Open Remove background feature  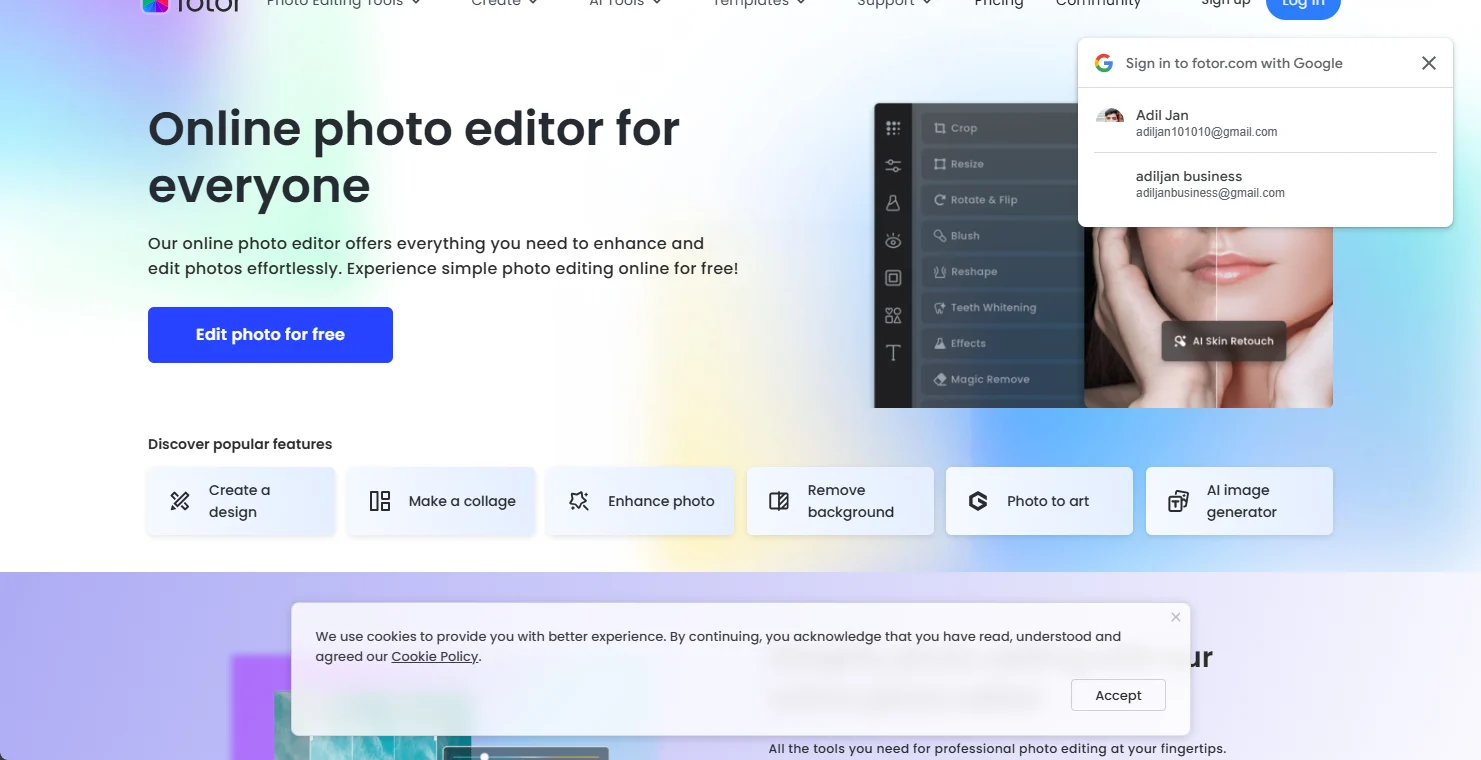pyautogui.click(x=840, y=501)
